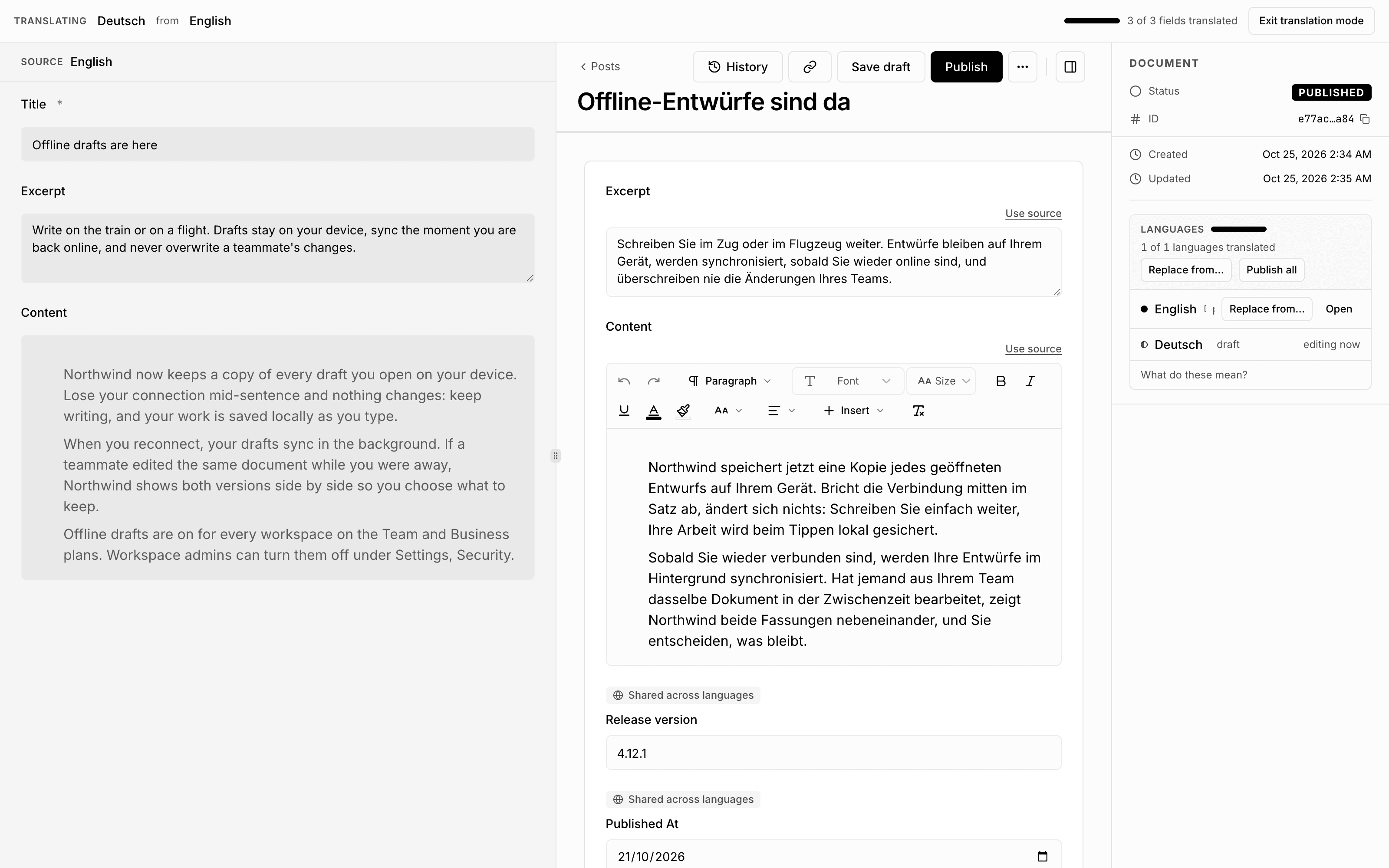Image resolution: width=1389 pixels, height=868 pixels.
Task: Copy the document ID
Action: coord(1366,119)
